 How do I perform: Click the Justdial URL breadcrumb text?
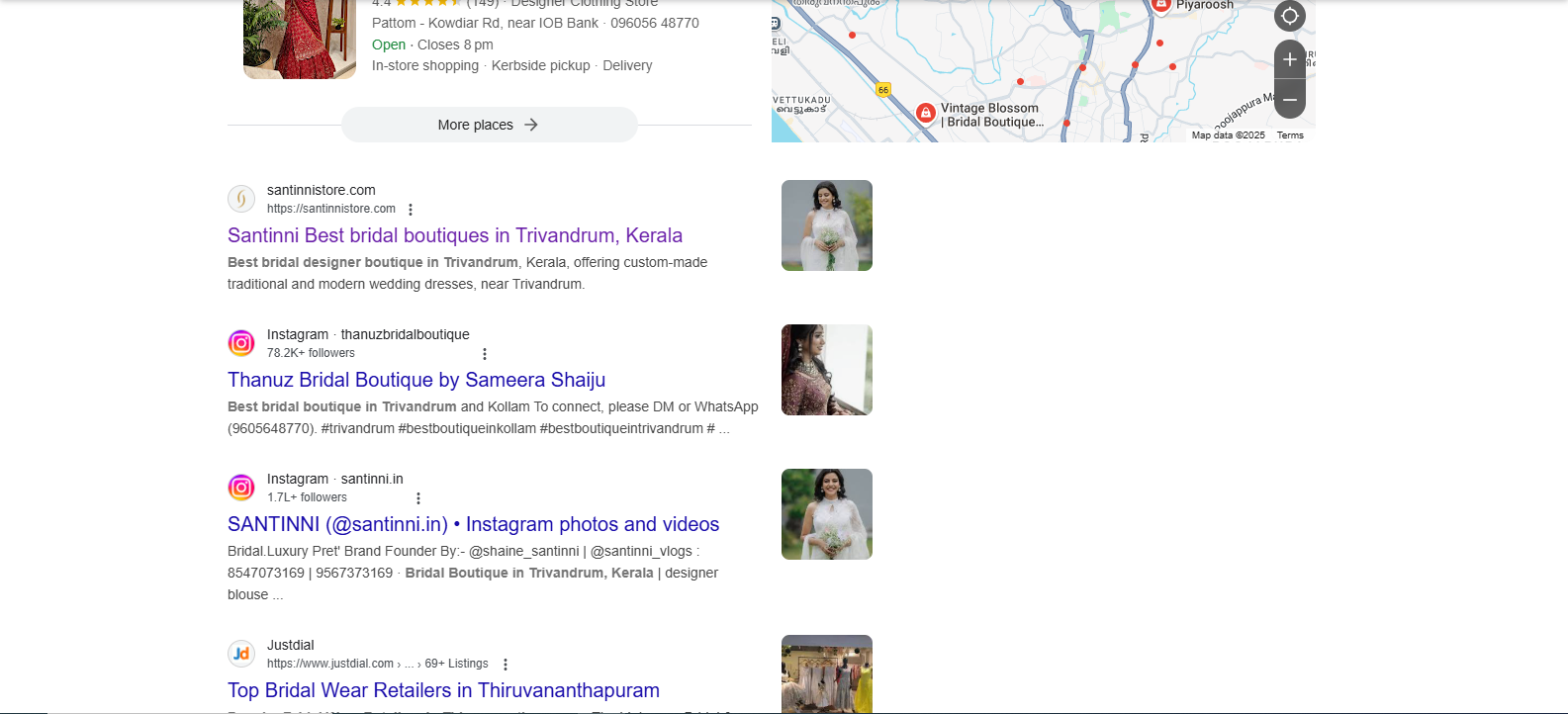click(x=378, y=664)
